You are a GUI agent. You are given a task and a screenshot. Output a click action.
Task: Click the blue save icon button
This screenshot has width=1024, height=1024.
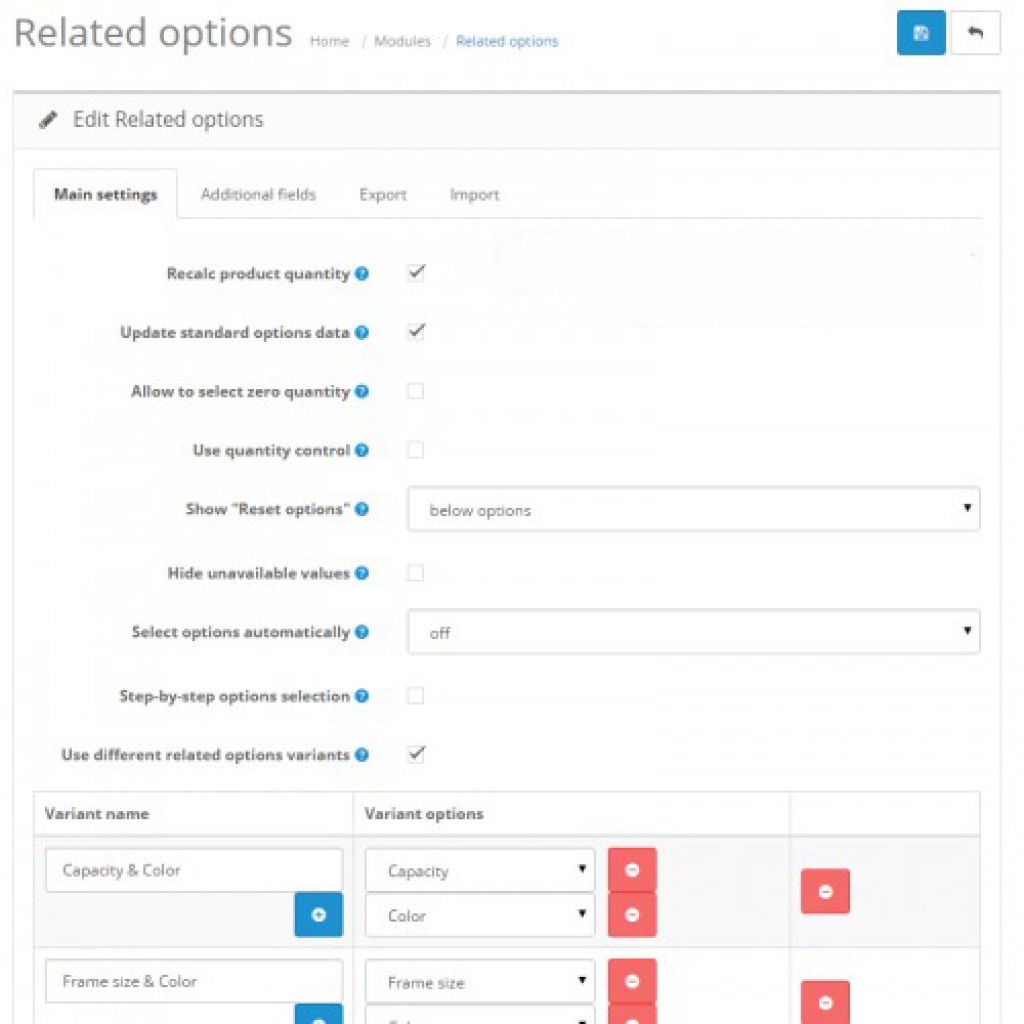point(921,34)
